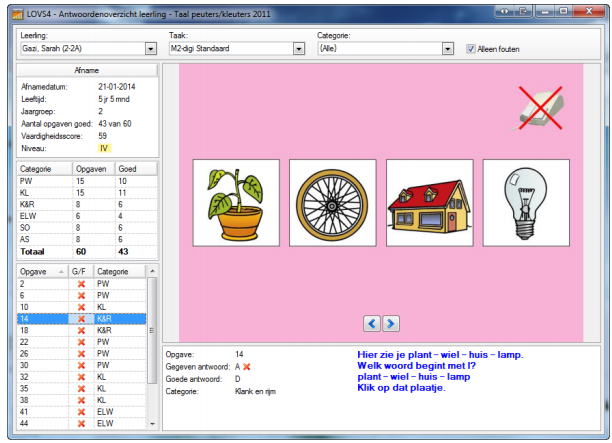Click the ELW row in category table
This screenshot has height=443, width=612.
[87, 216]
